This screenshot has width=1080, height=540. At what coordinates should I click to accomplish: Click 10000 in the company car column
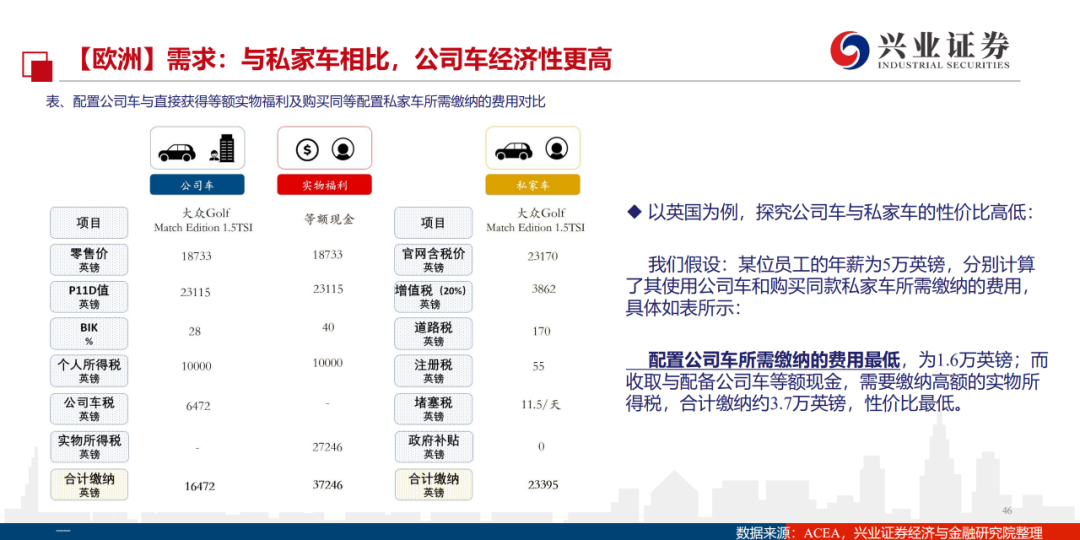pos(196,366)
